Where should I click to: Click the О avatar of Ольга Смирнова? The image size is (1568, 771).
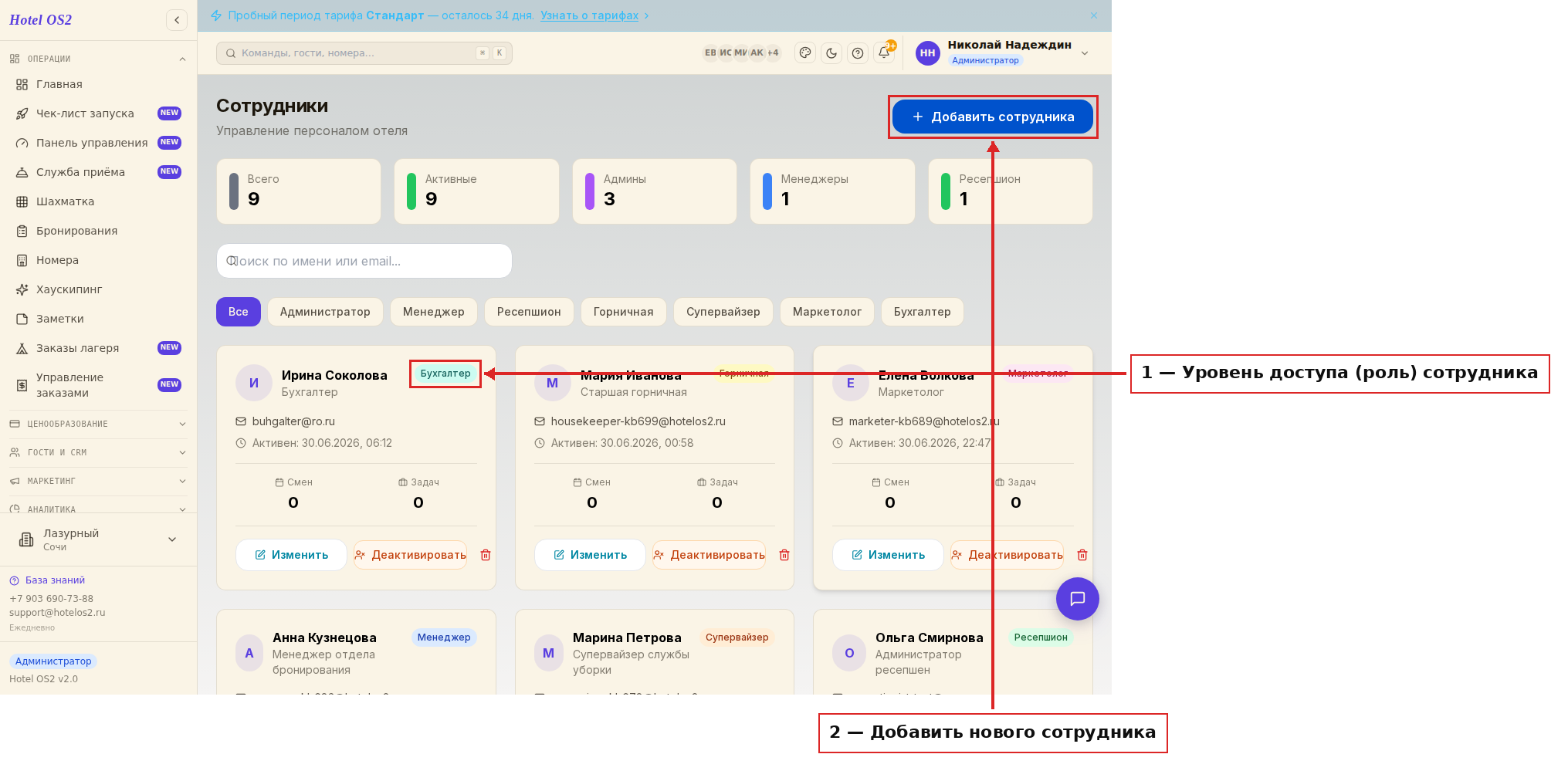point(849,653)
